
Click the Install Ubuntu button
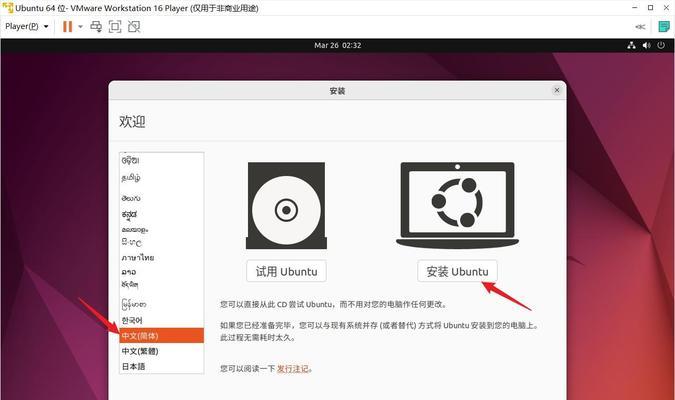point(457,271)
